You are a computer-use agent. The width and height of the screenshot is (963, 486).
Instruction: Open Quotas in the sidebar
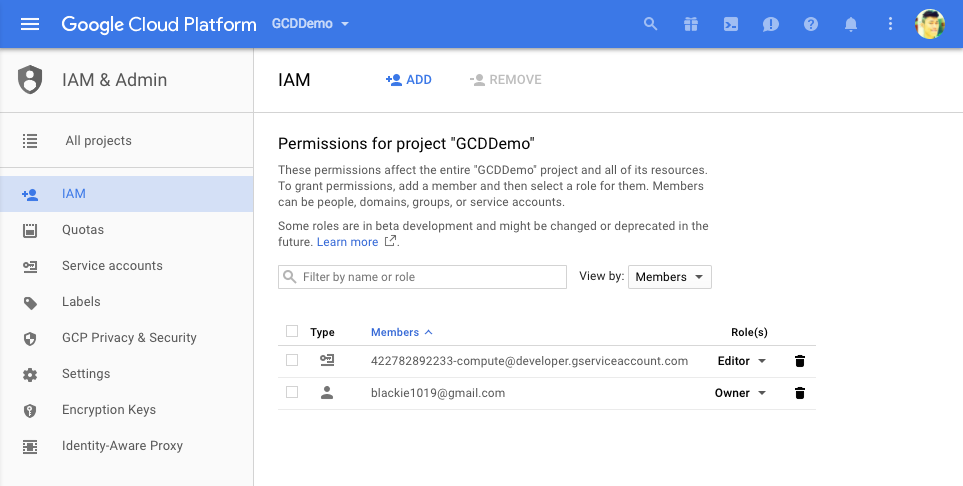point(83,230)
